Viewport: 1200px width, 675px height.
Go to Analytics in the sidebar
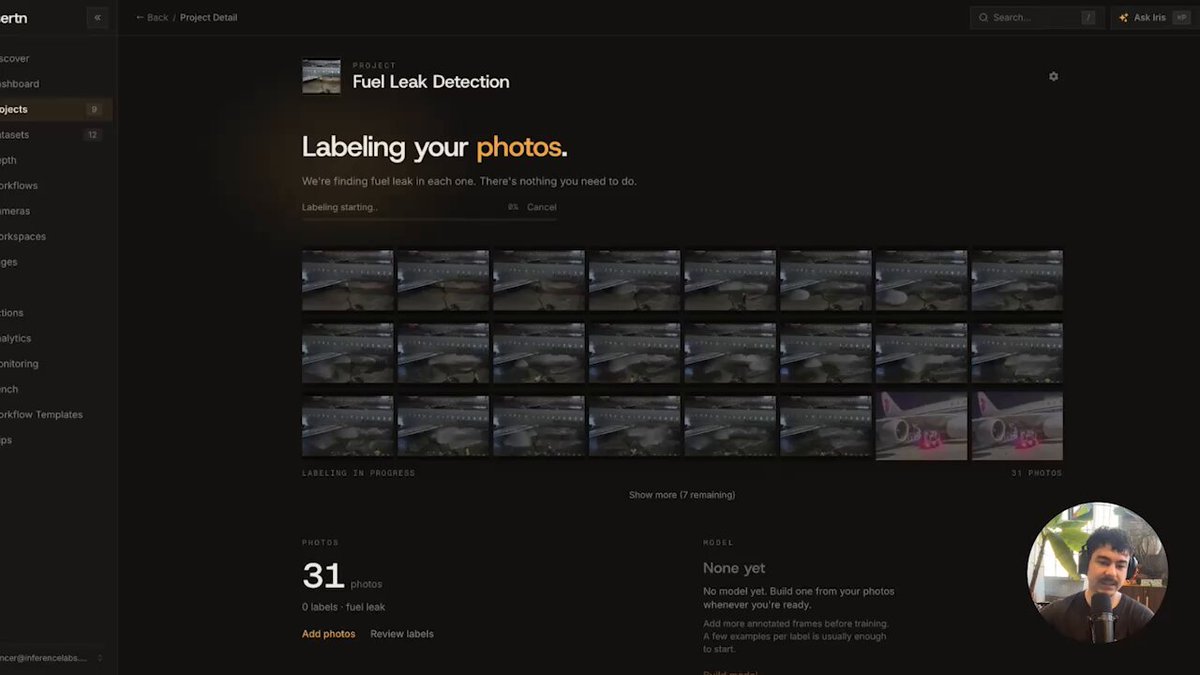(x=16, y=338)
